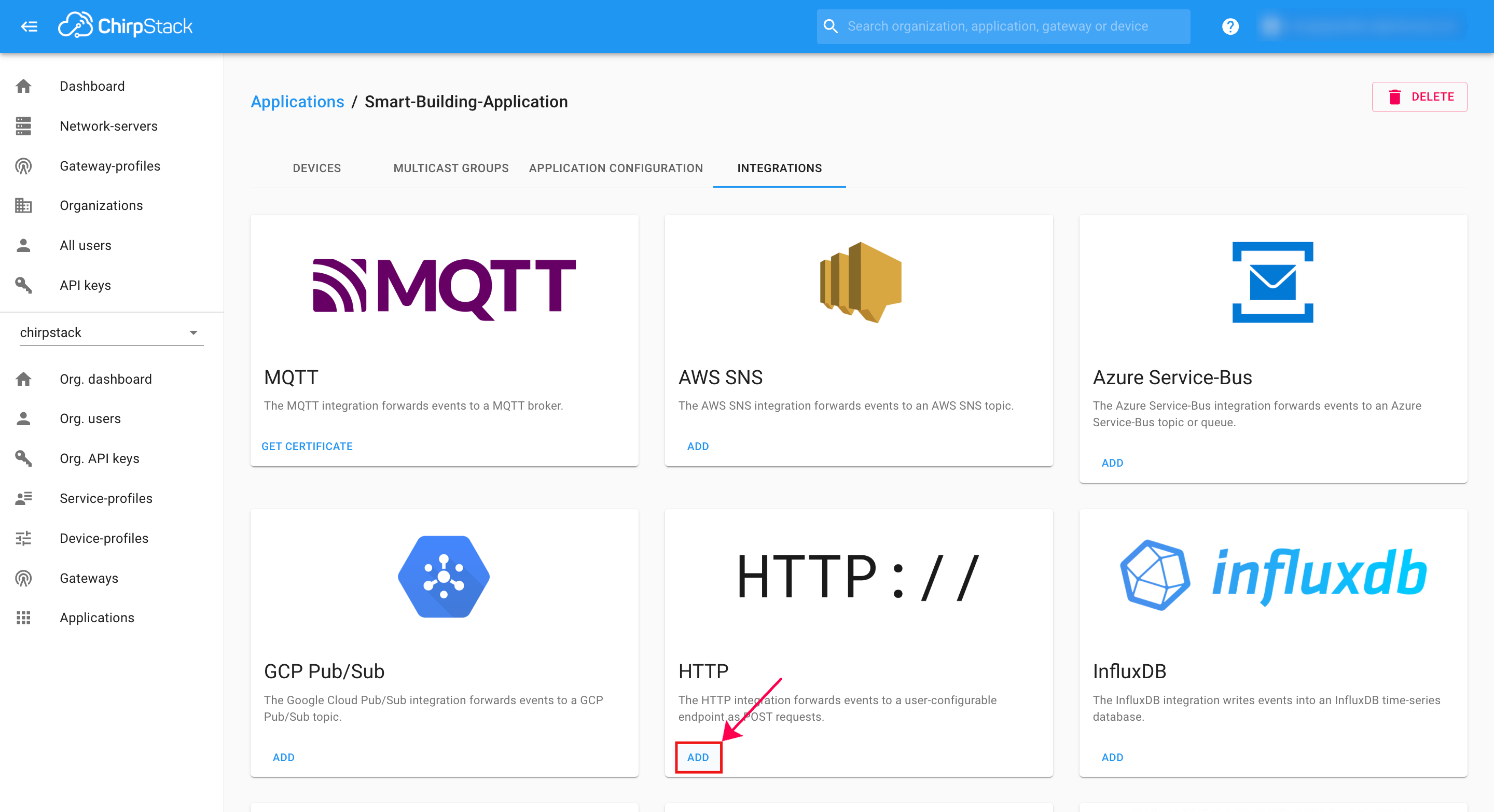The image size is (1494, 812).
Task: Click the API keys key icon
Action: point(23,285)
